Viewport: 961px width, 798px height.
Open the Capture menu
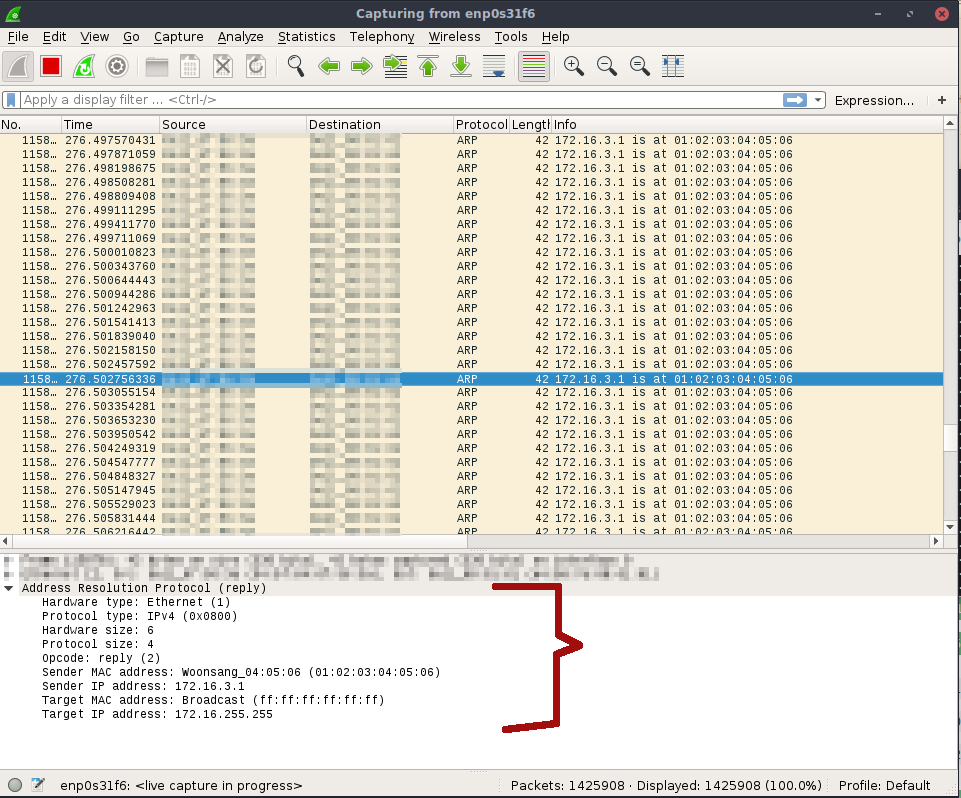pyautogui.click(x=178, y=37)
